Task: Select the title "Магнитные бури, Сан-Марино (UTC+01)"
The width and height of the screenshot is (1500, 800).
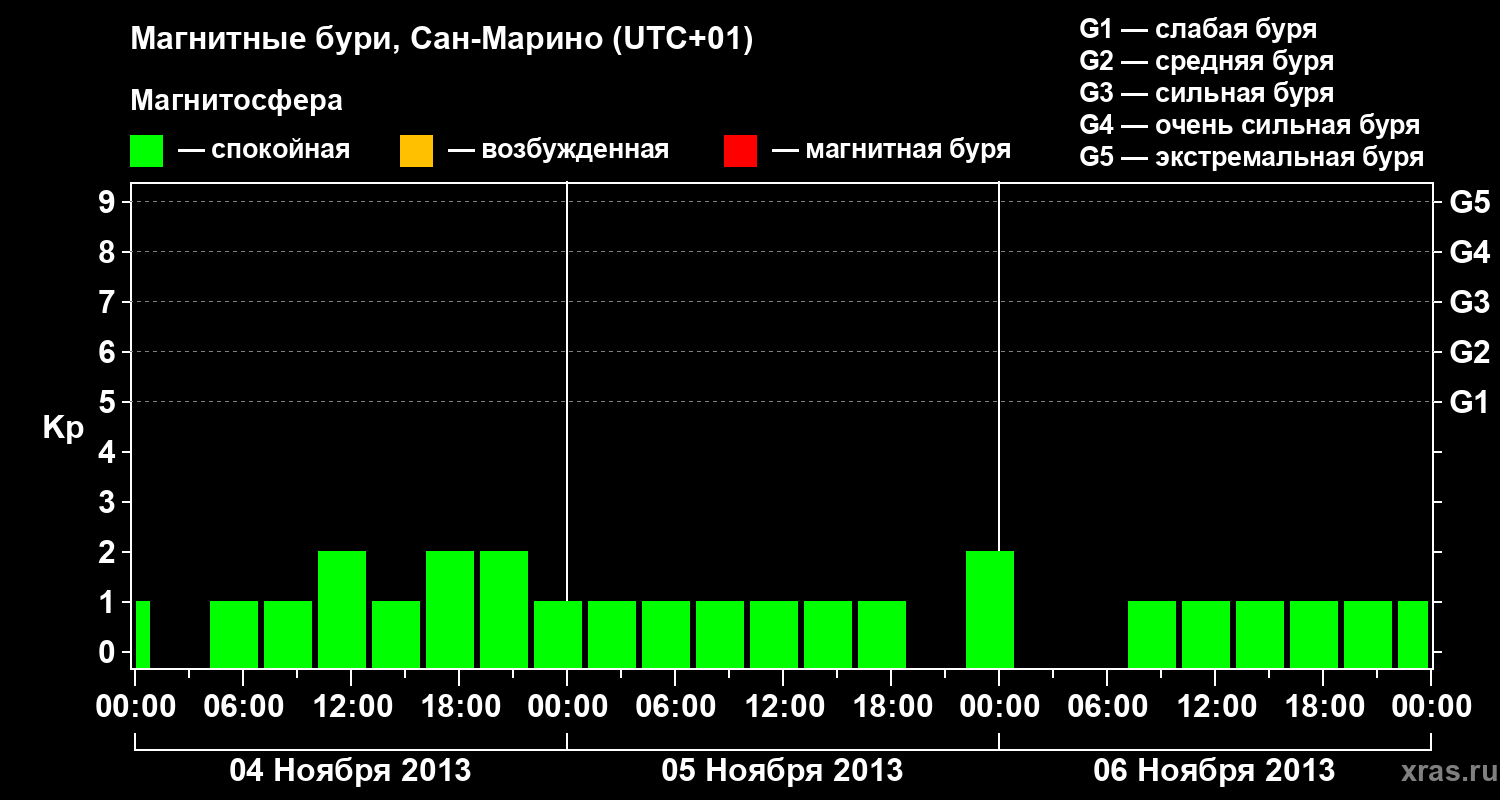Action: [x=441, y=40]
